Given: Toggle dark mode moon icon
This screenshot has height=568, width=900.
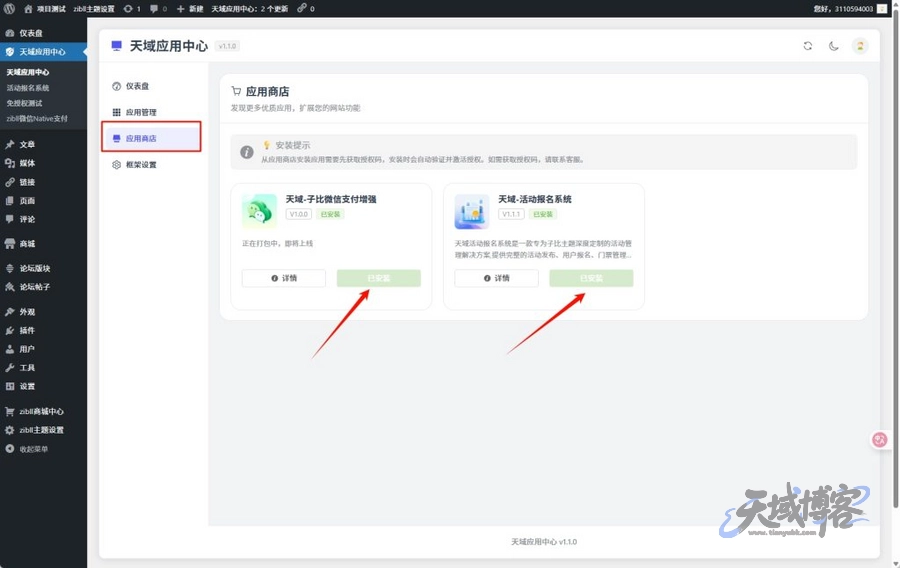Looking at the screenshot, I should tap(833, 46).
